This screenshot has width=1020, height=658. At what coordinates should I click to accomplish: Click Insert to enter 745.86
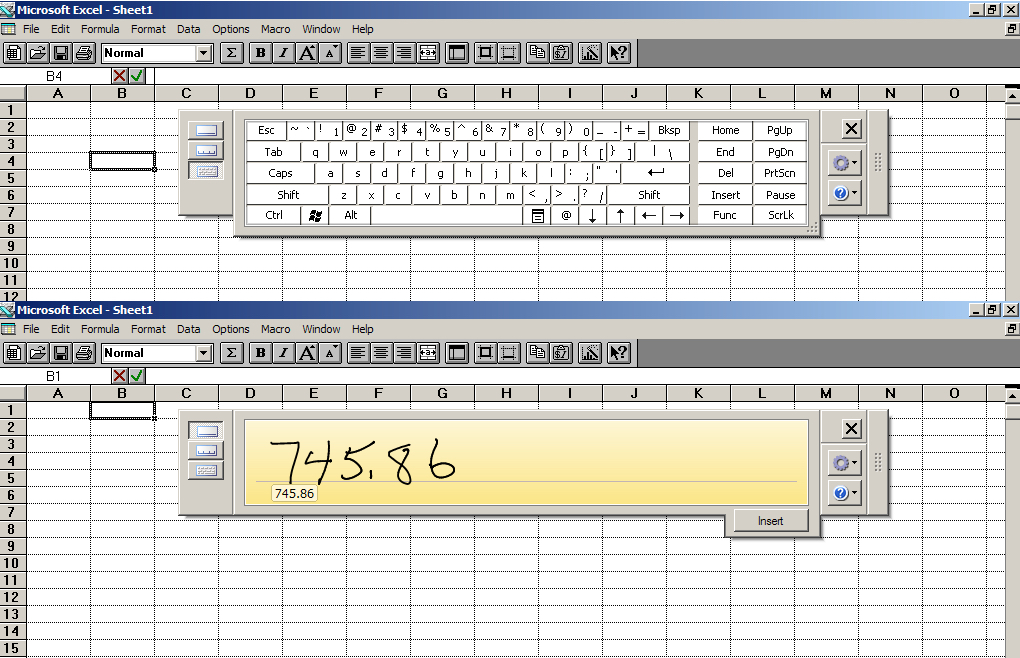click(769, 520)
